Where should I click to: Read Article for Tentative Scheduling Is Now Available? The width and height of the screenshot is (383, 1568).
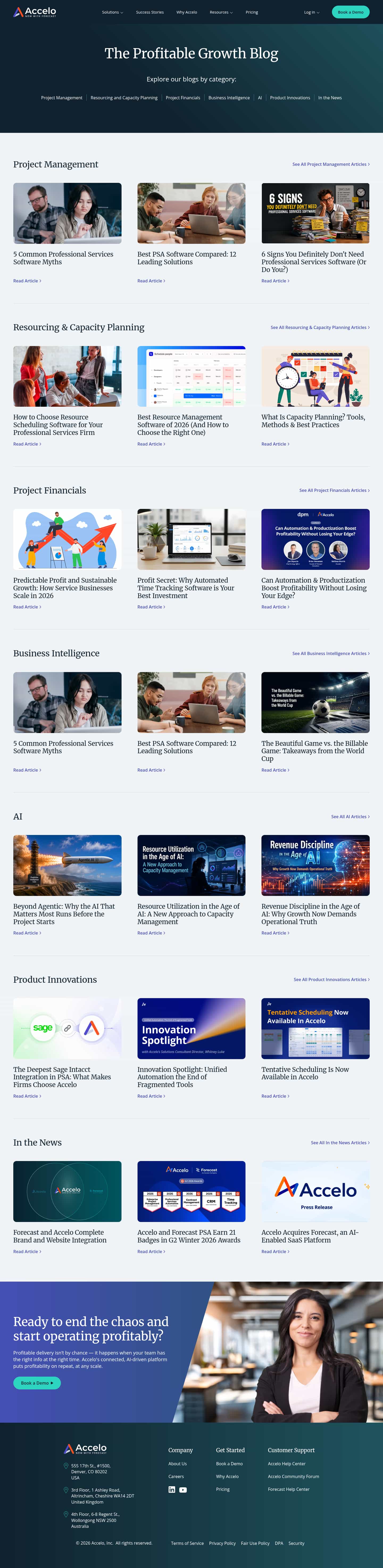[x=275, y=1096]
